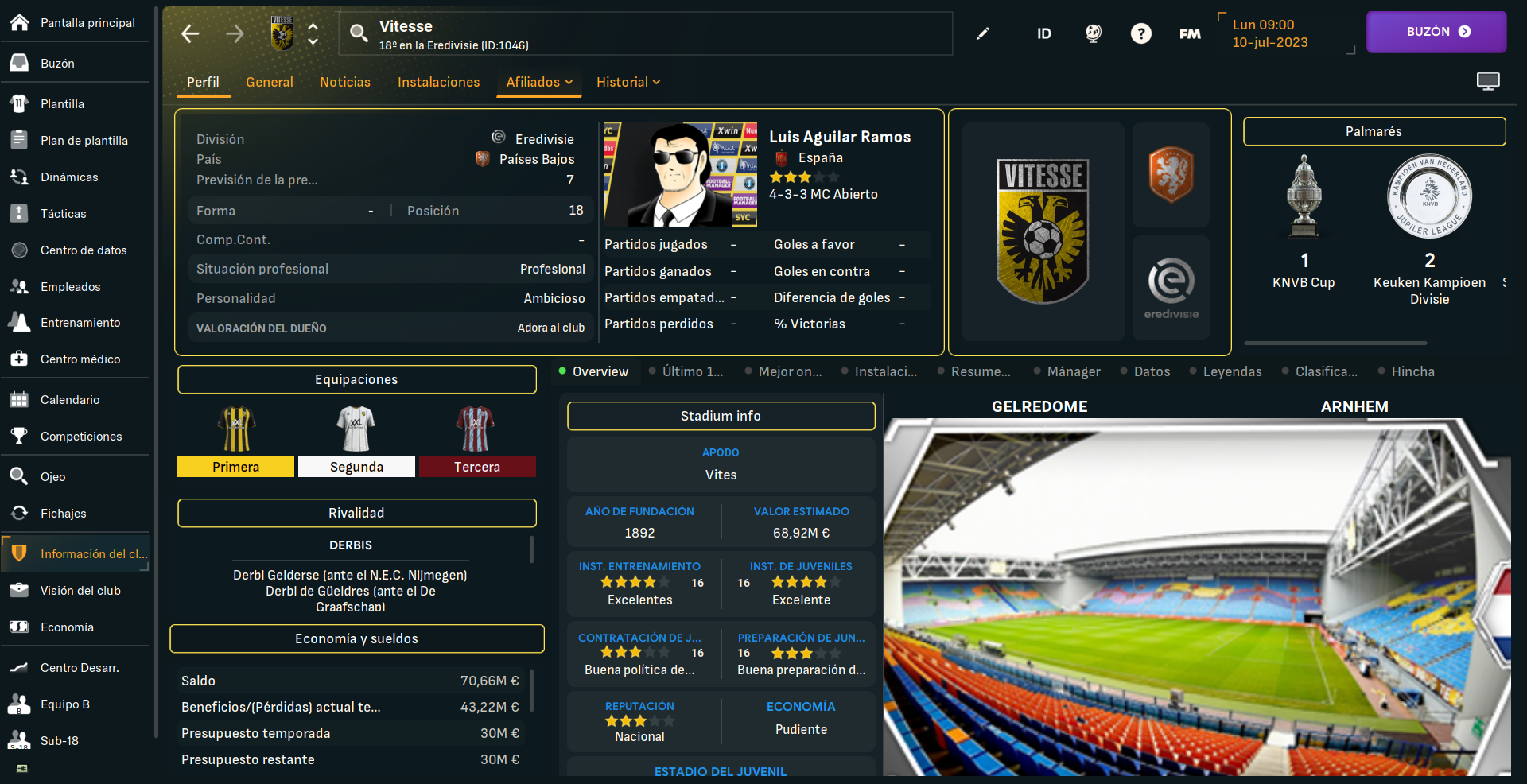
Task: Open Visión del club icon
Action: pos(20,590)
